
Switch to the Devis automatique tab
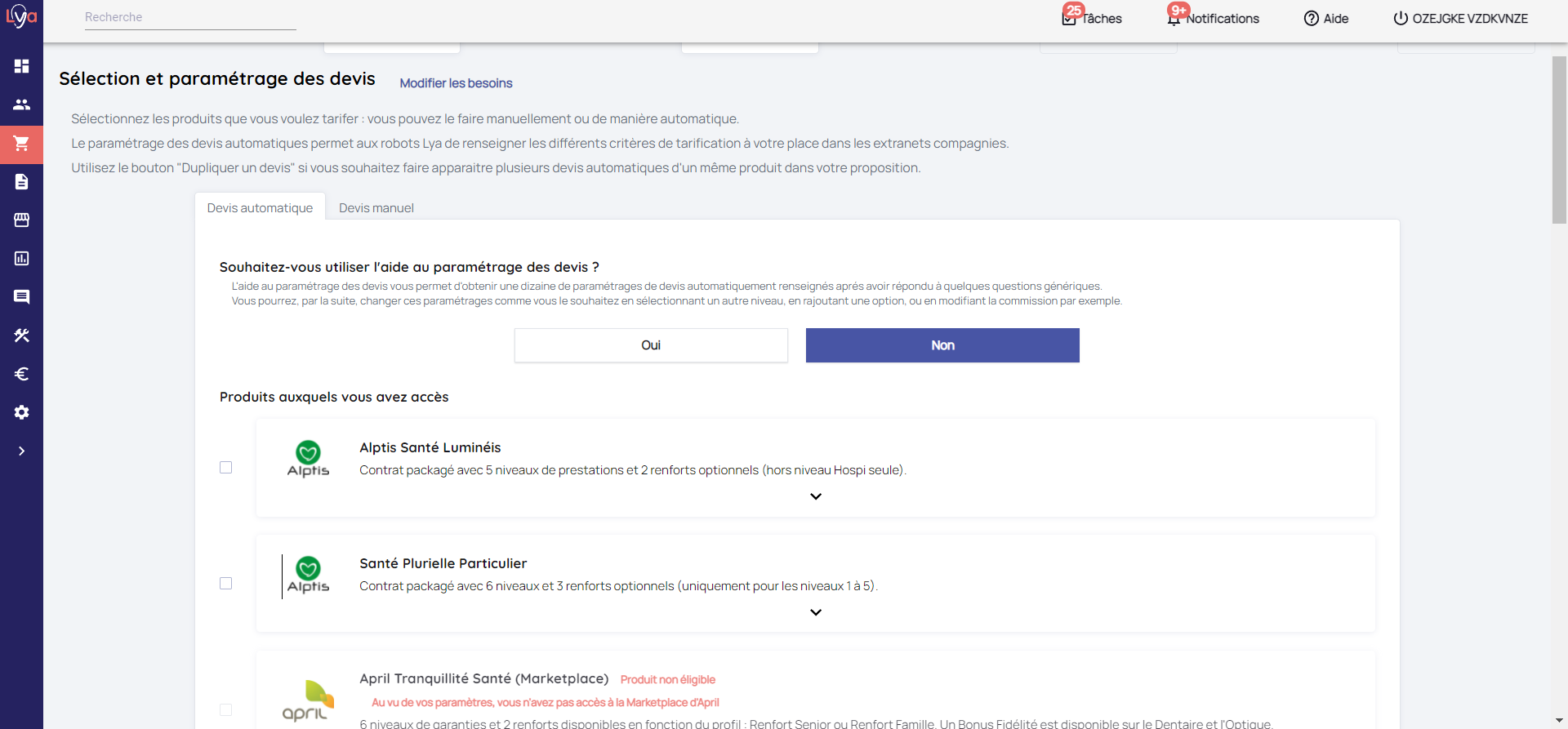[x=260, y=208]
